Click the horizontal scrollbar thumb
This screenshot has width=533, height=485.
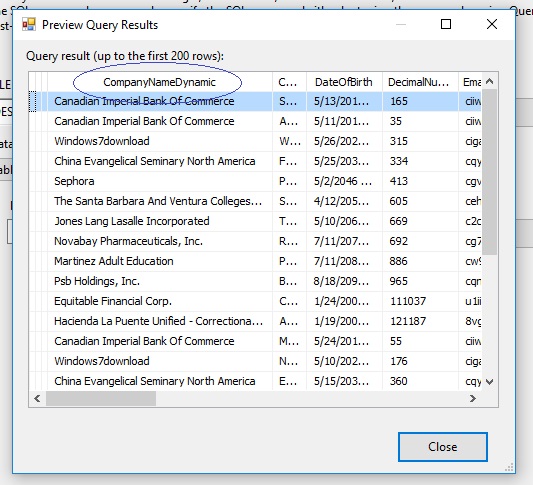click(x=101, y=398)
